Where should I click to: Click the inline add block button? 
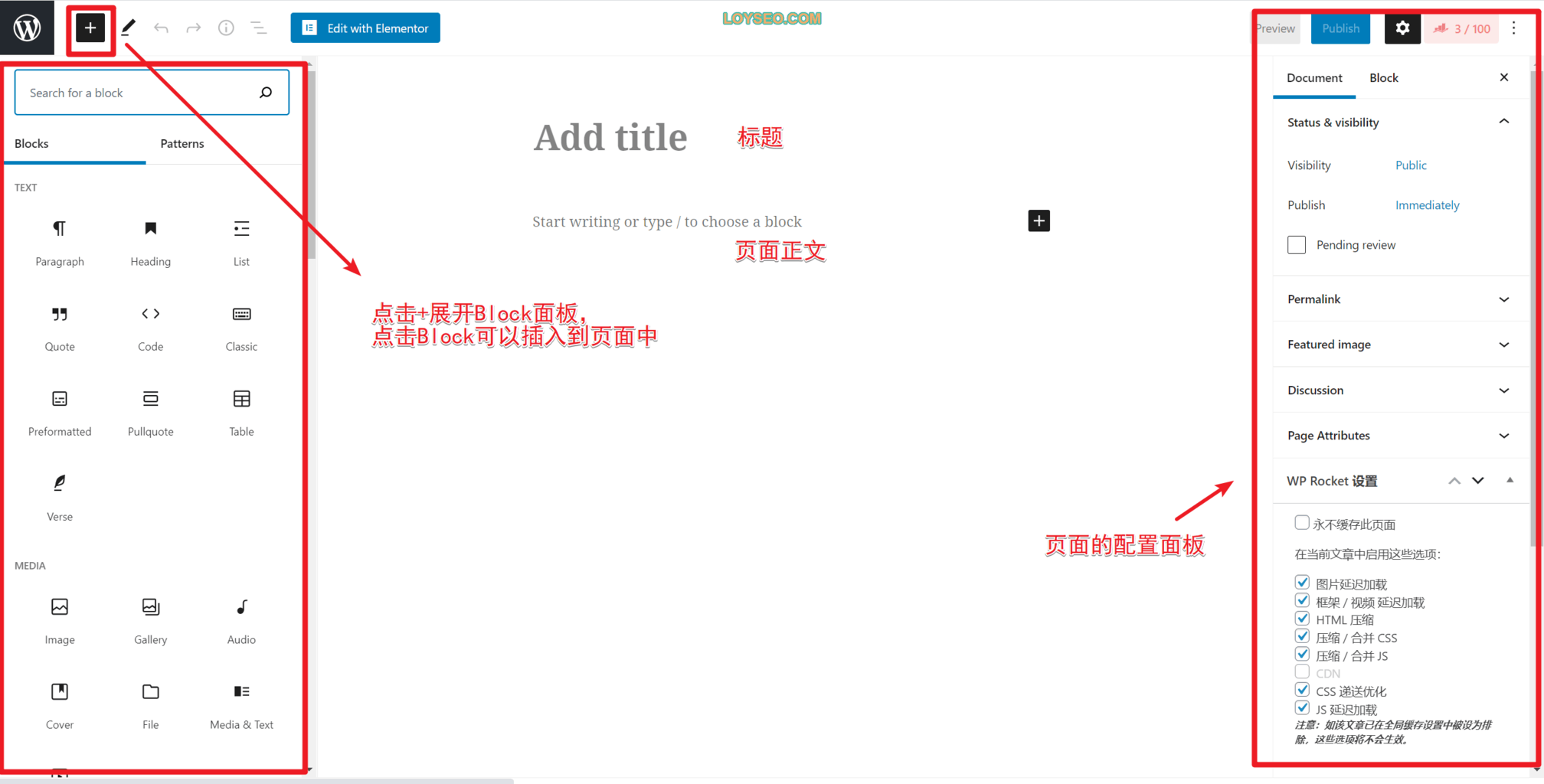[1039, 220]
